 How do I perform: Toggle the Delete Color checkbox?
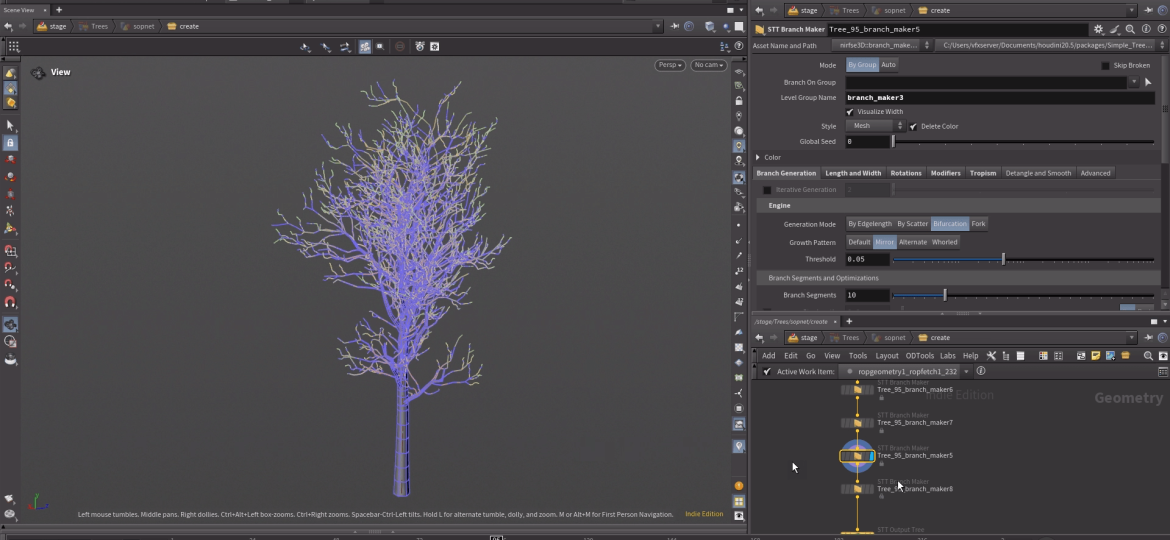[x=913, y=127]
